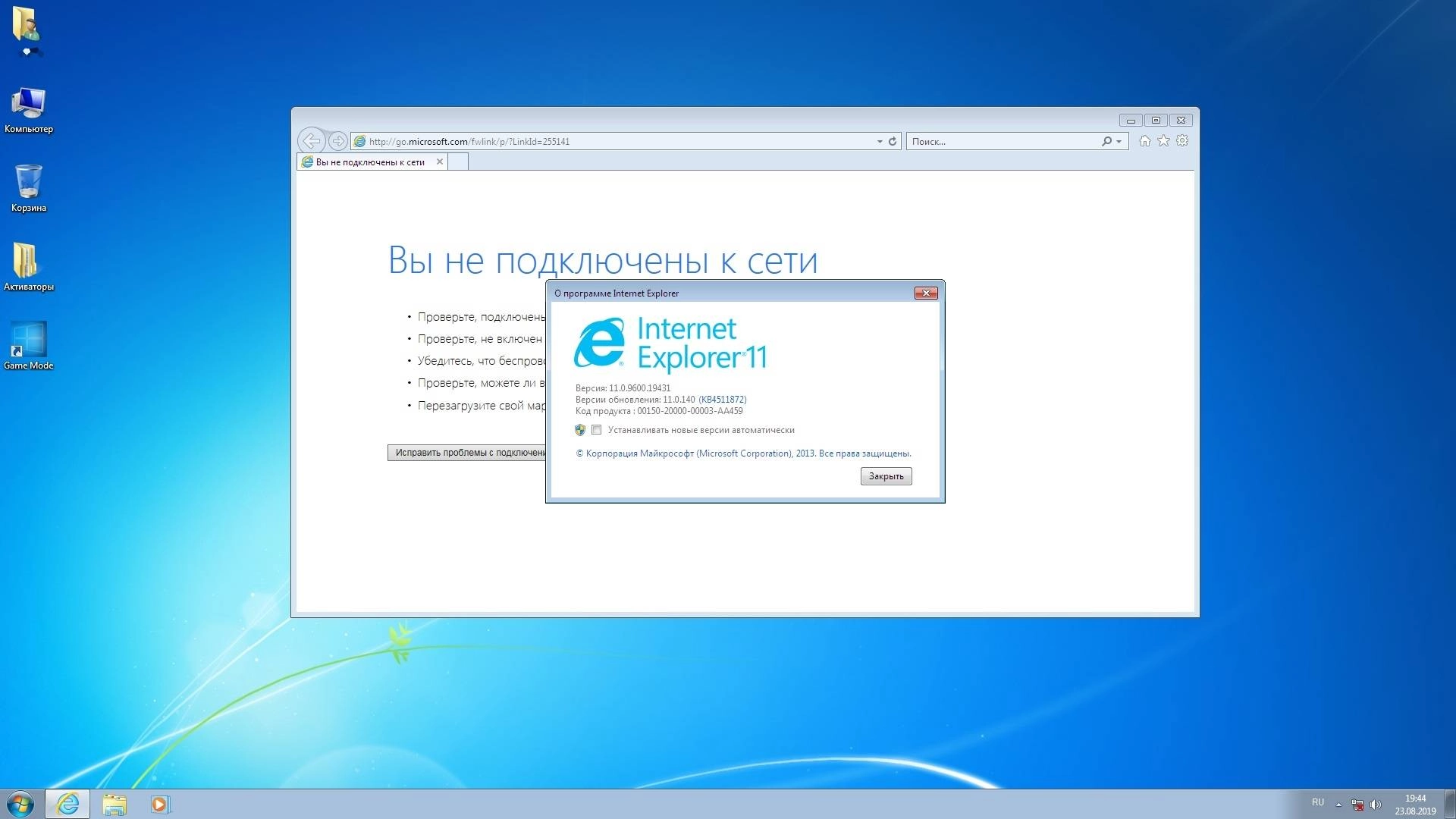Open the address bar autocomplete dropdown arrow
Screen dimensions: 1456x819
pos(880,142)
